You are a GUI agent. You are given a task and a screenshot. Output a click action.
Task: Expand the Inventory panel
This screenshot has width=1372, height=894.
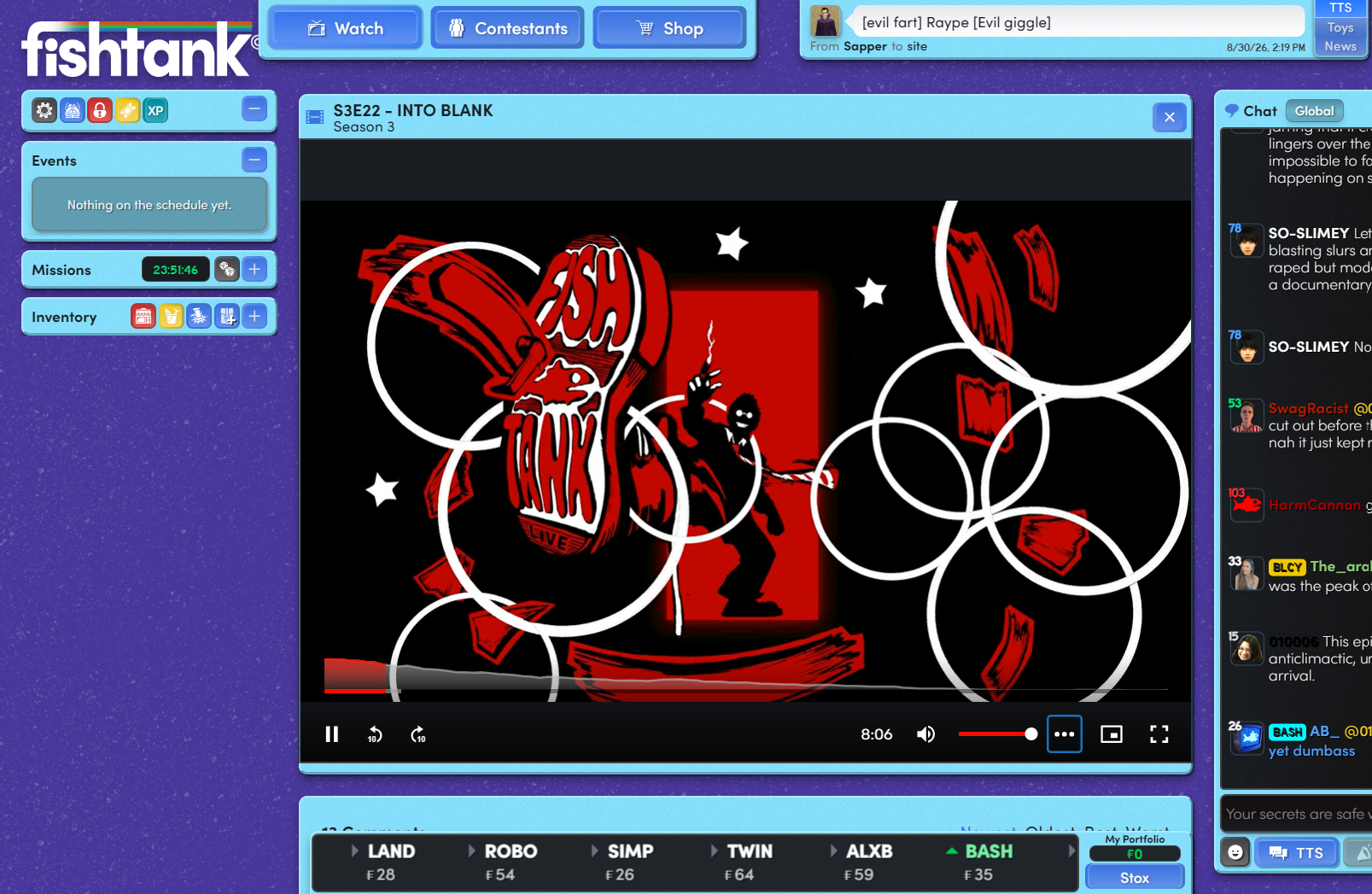coord(254,317)
